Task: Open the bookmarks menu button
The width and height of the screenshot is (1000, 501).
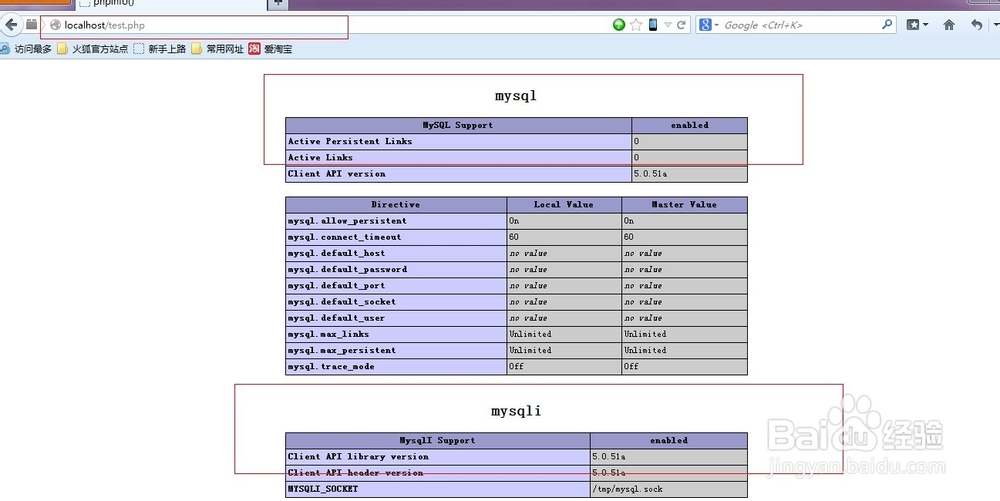Action: coord(917,25)
